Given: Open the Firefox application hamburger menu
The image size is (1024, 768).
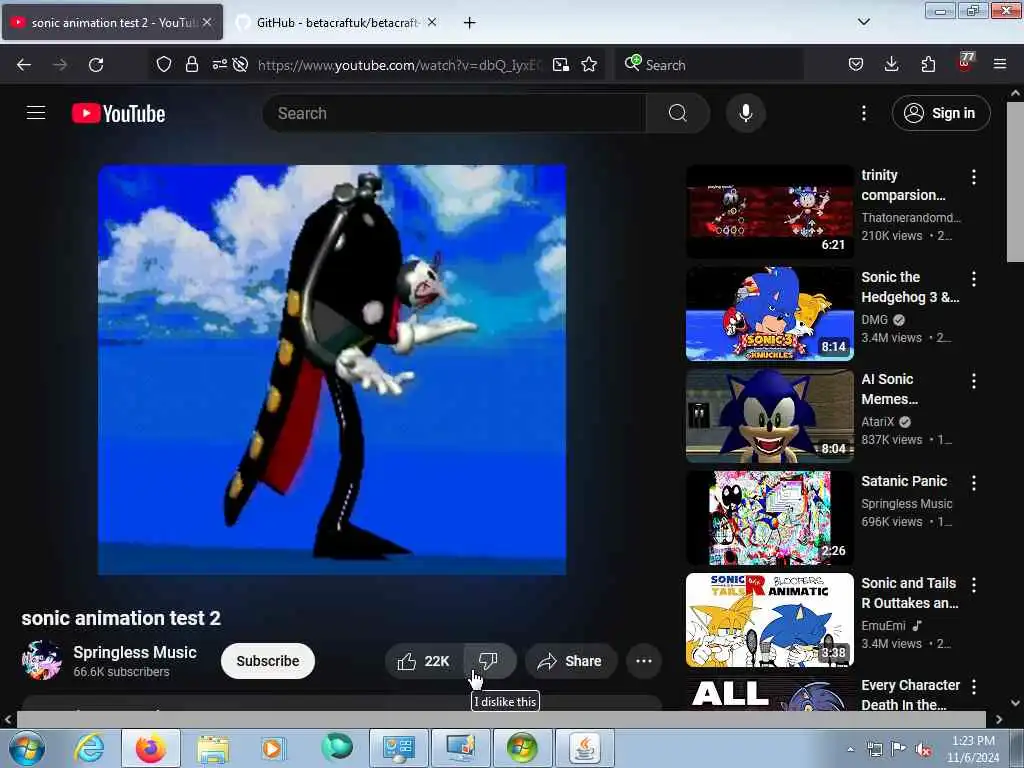Looking at the screenshot, I should [x=1000, y=64].
